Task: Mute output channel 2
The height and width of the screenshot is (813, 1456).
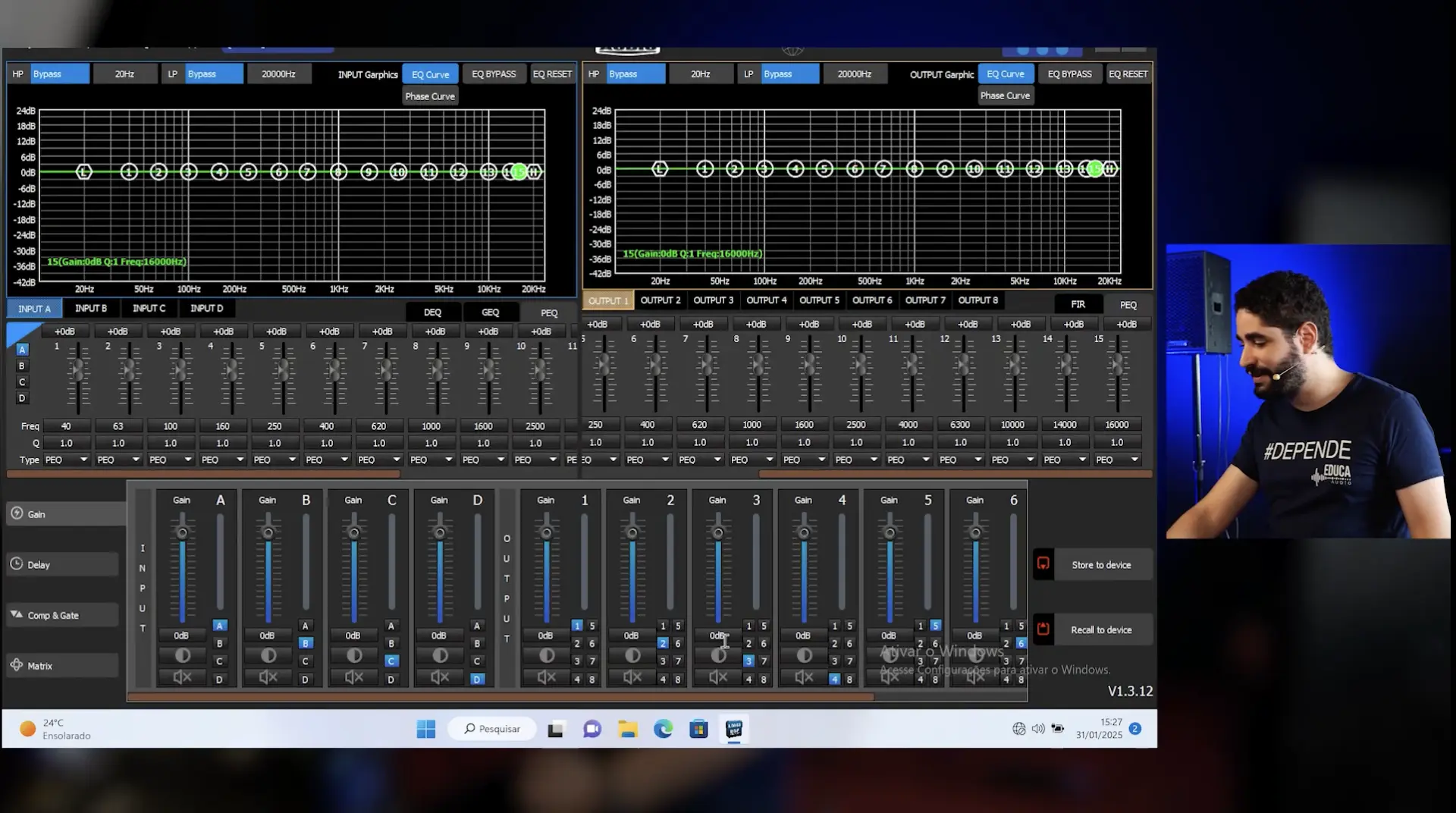Action: [x=632, y=677]
